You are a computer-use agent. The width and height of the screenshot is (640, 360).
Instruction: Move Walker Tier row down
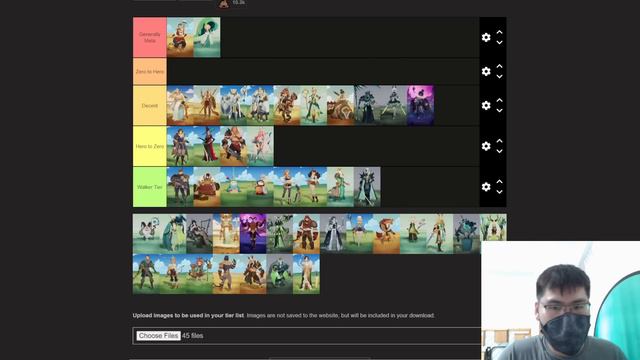499,192
